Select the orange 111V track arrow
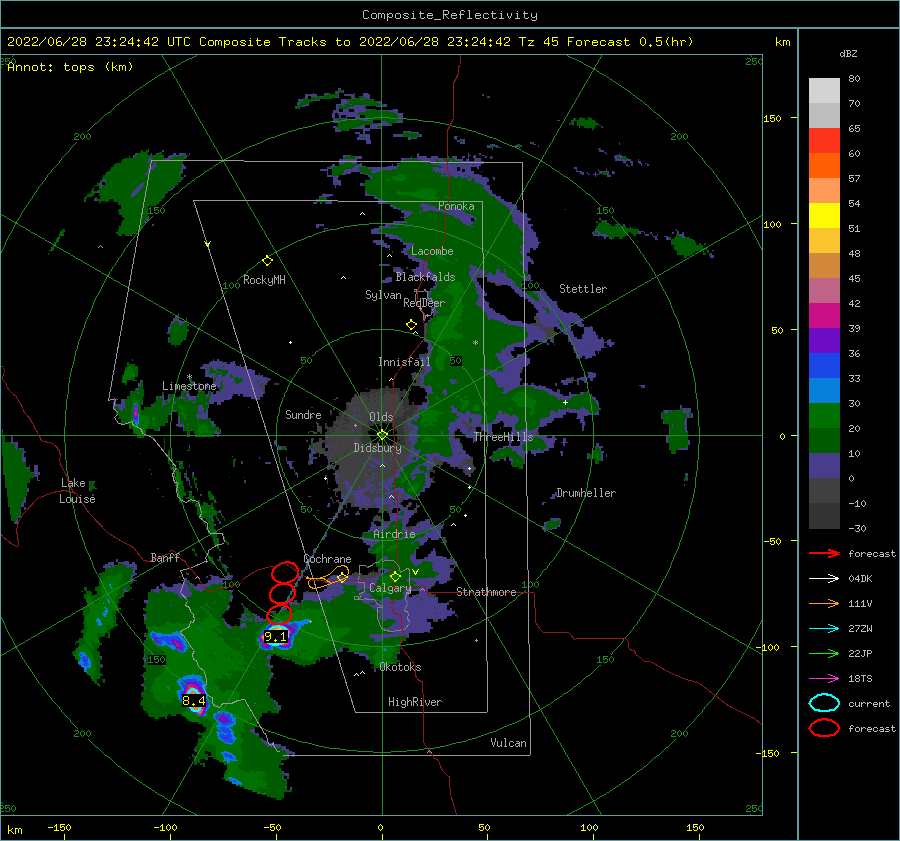Viewport: 900px width, 841px height. [824, 603]
